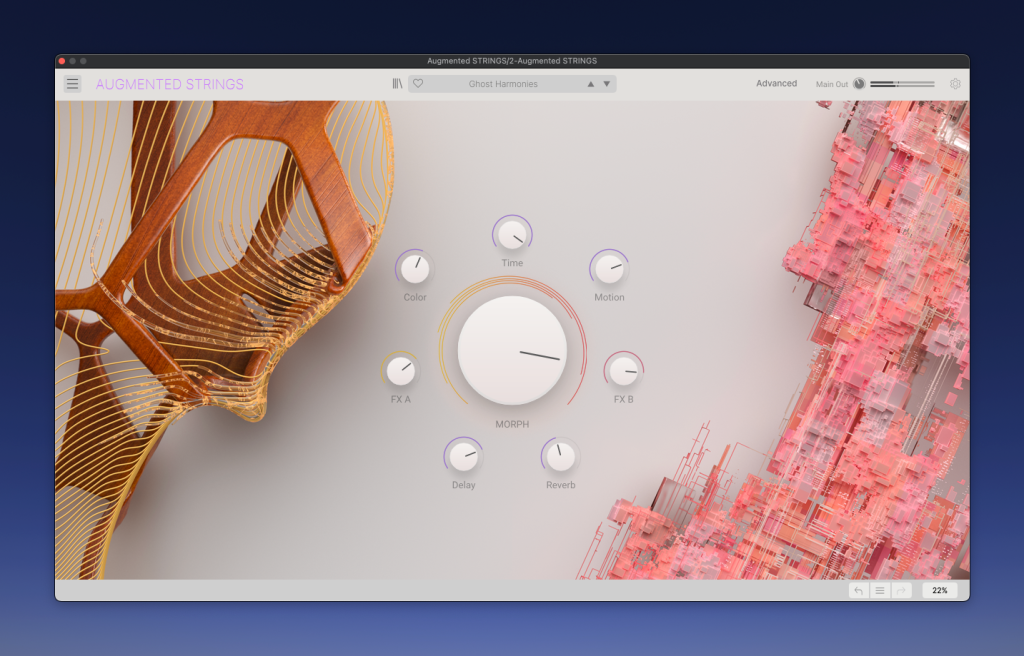The width and height of the screenshot is (1024, 656).
Task: Favorite the preset with the heart icon
Action: point(418,84)
